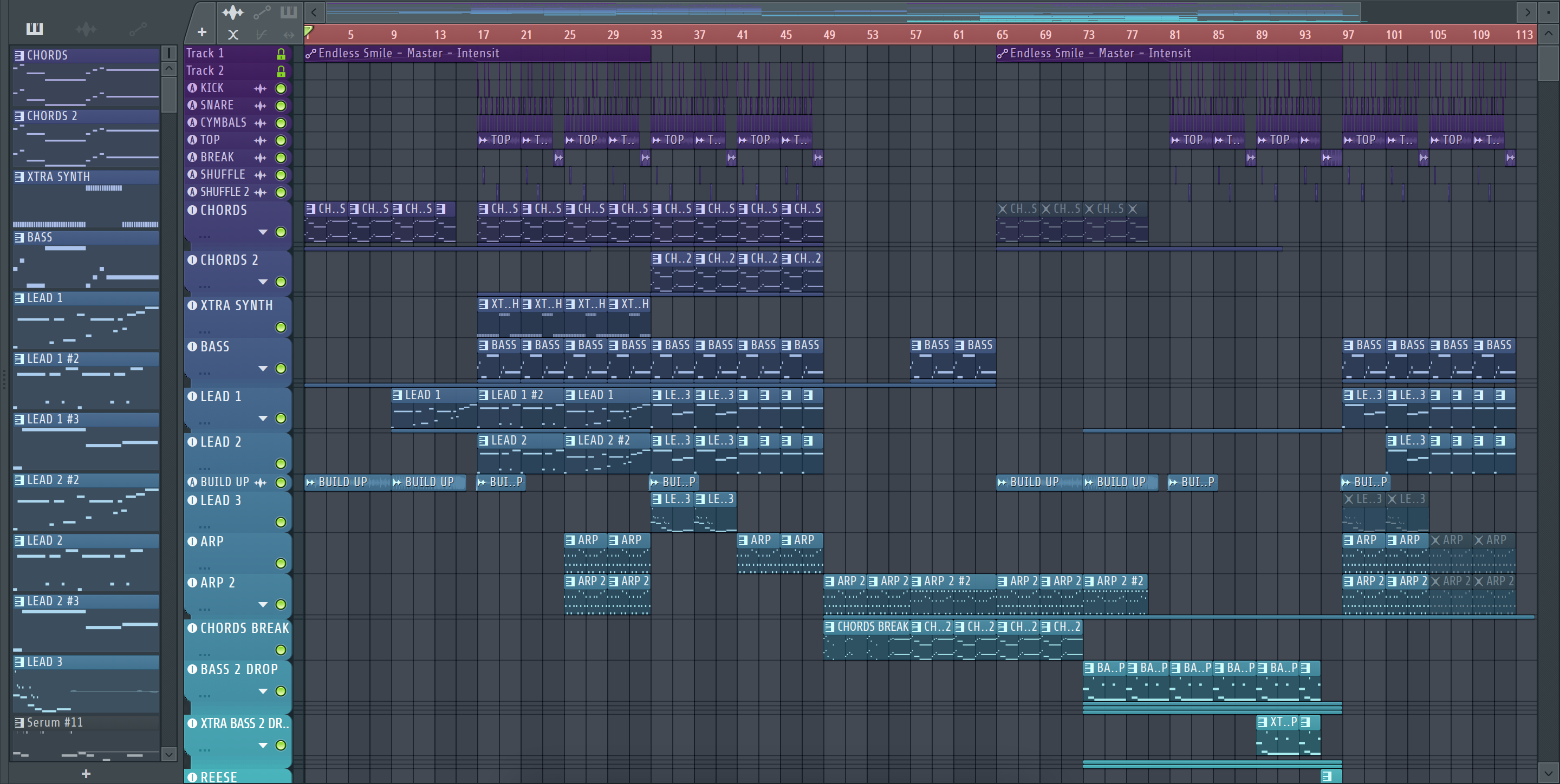Click the A mode icon on KICK track

click(193, 88)
